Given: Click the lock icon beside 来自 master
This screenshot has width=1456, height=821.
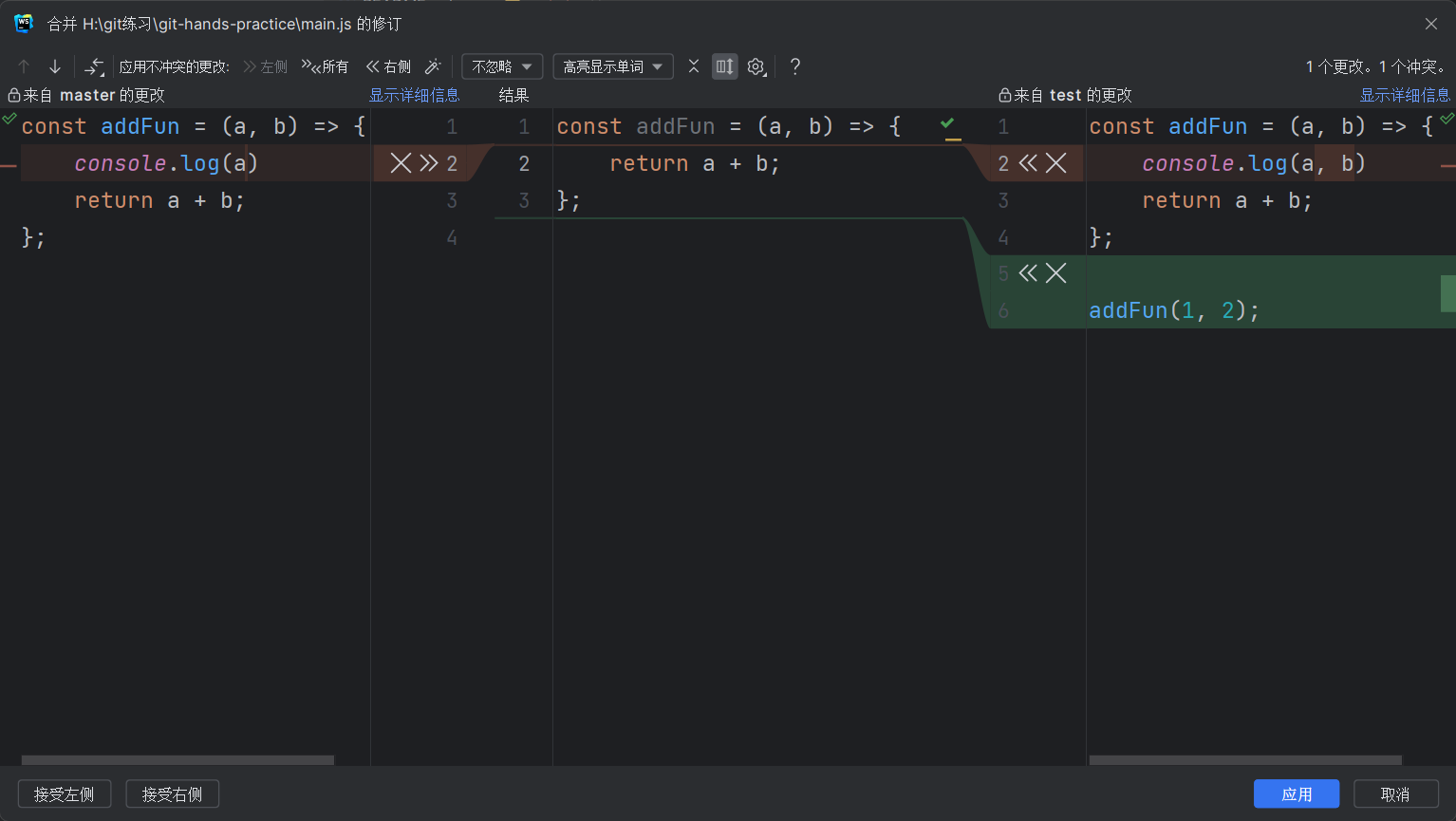Looking at the screenshot, I should tap(14, 95).
